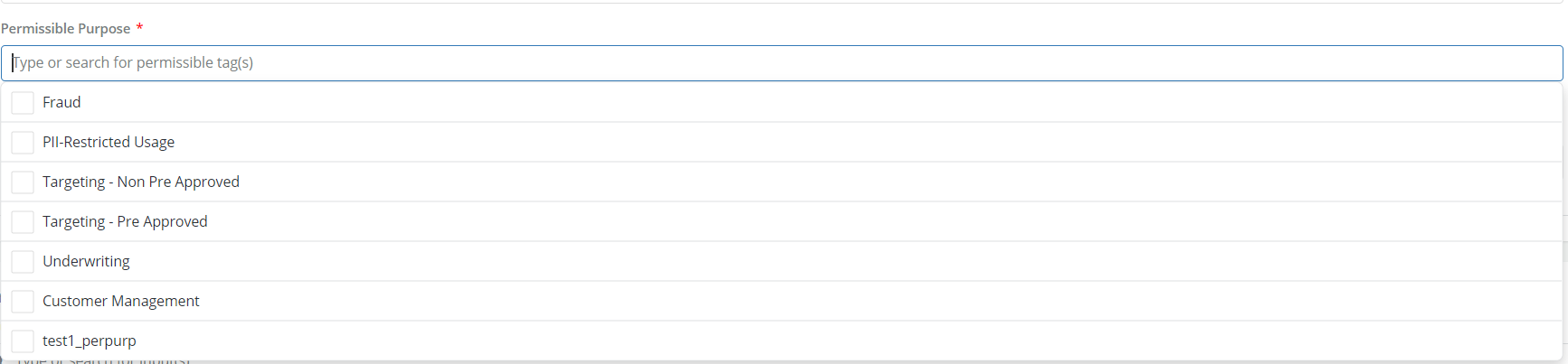Check the box beside test1_perpurp
The width and height of the screenshot is (1568, 364).
click(23, 341)
